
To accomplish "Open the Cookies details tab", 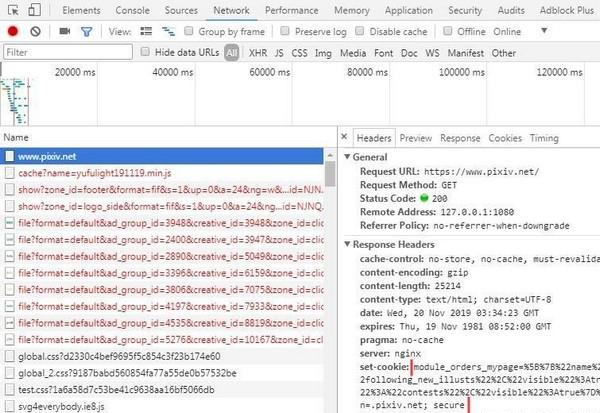I will coord(505,138).
